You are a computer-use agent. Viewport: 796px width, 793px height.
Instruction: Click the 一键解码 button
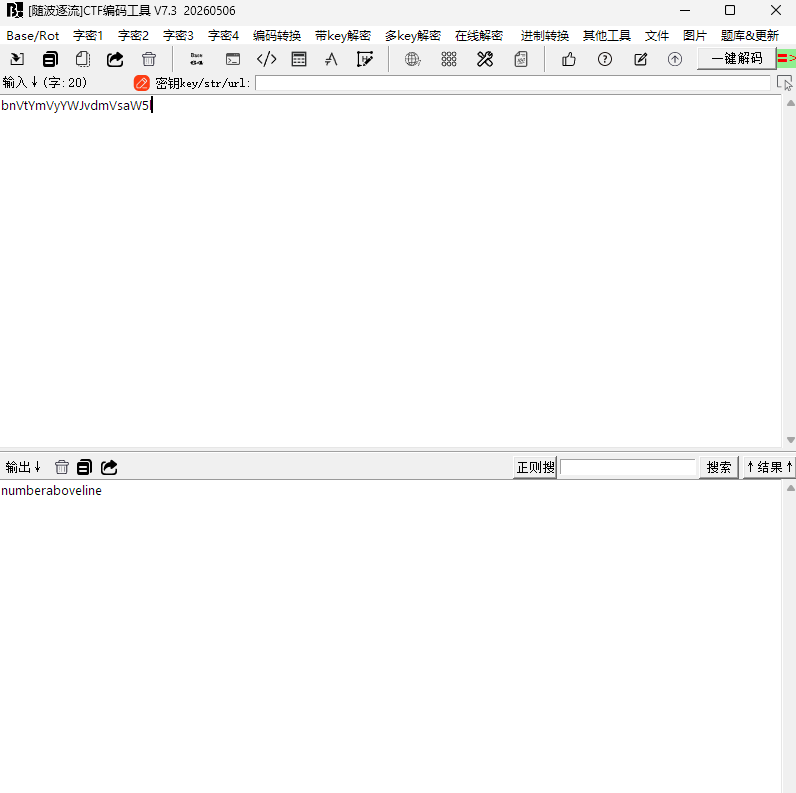click(x=737, y=58)
